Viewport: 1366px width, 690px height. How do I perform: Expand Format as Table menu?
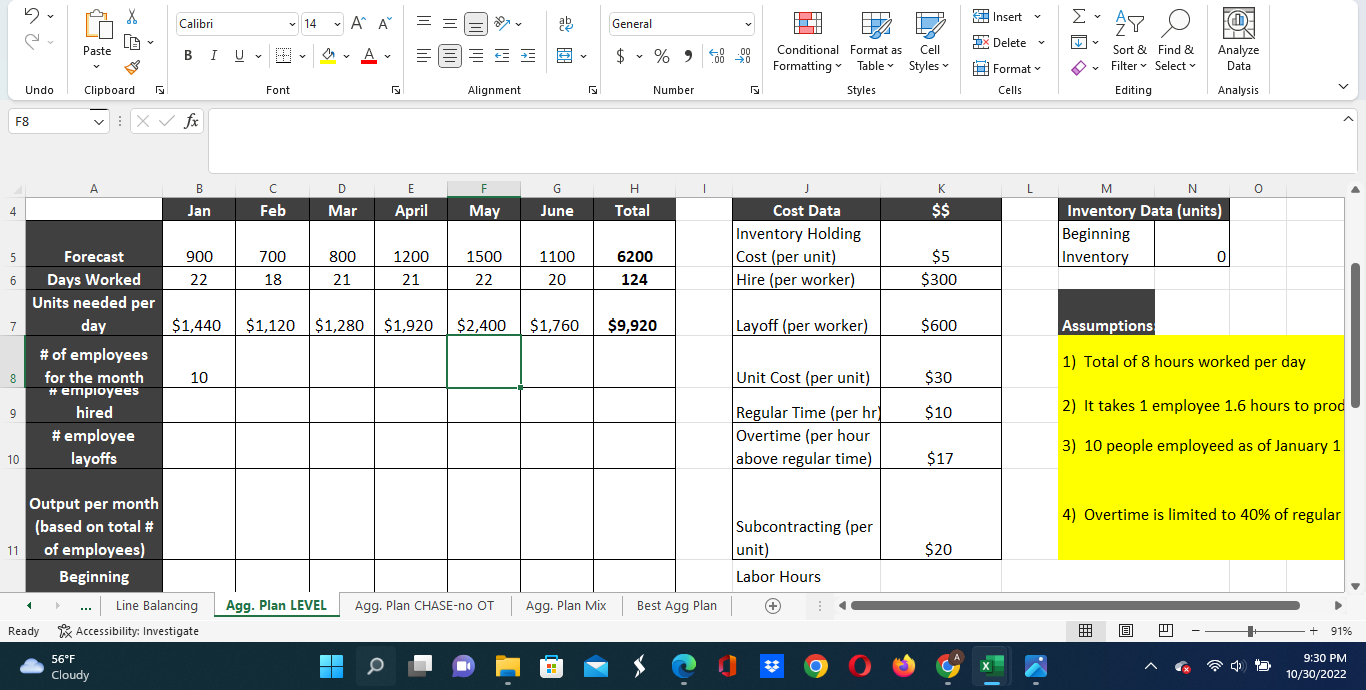coord(875,41)
